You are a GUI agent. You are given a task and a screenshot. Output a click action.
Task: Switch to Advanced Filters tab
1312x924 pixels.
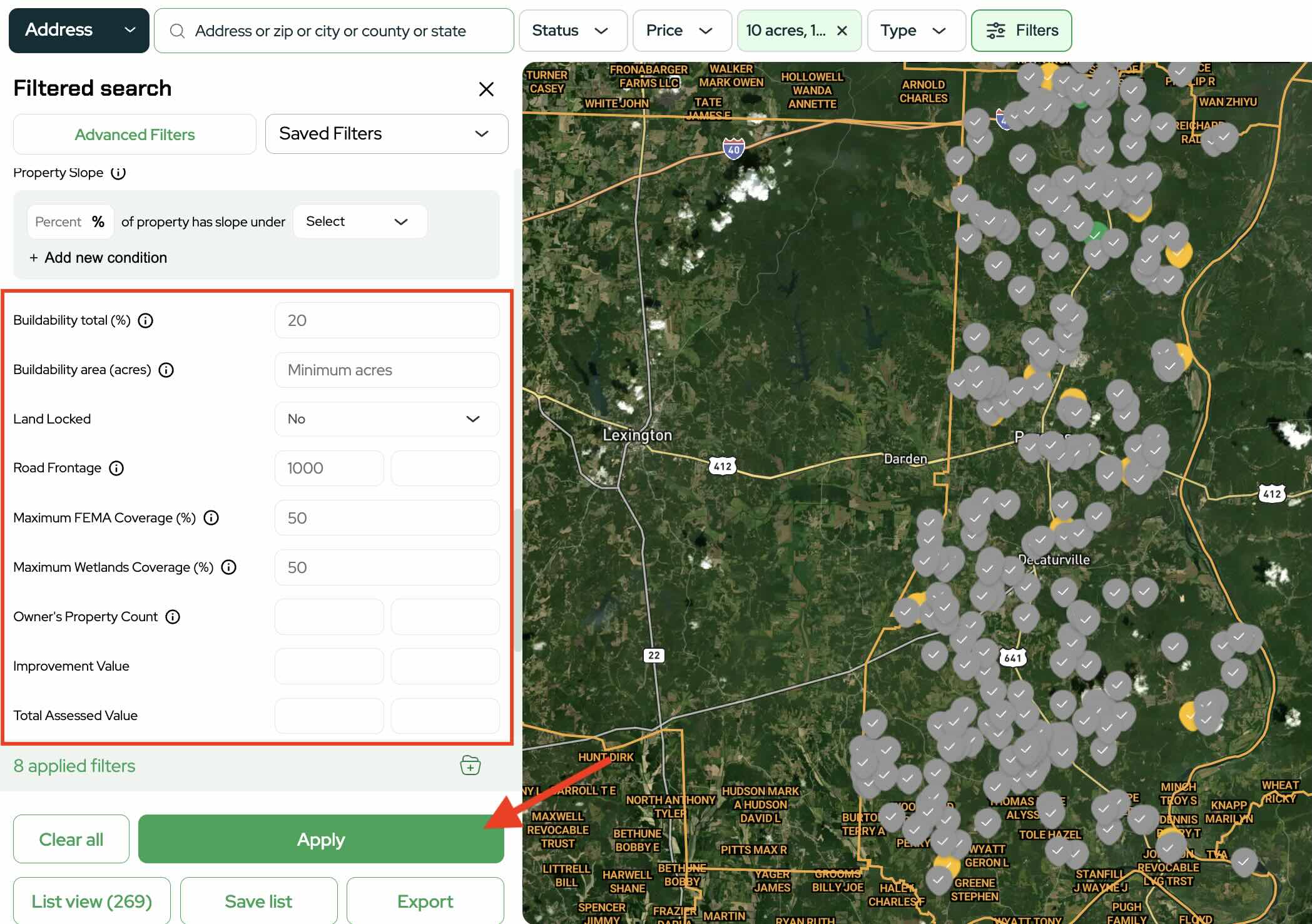(x=135, y=135)
